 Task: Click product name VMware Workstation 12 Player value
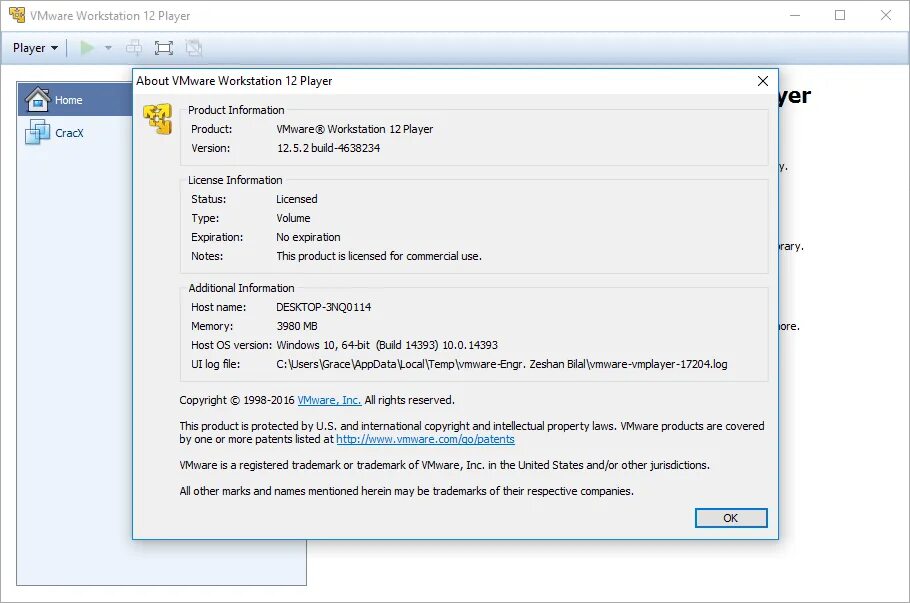point(355,129)
